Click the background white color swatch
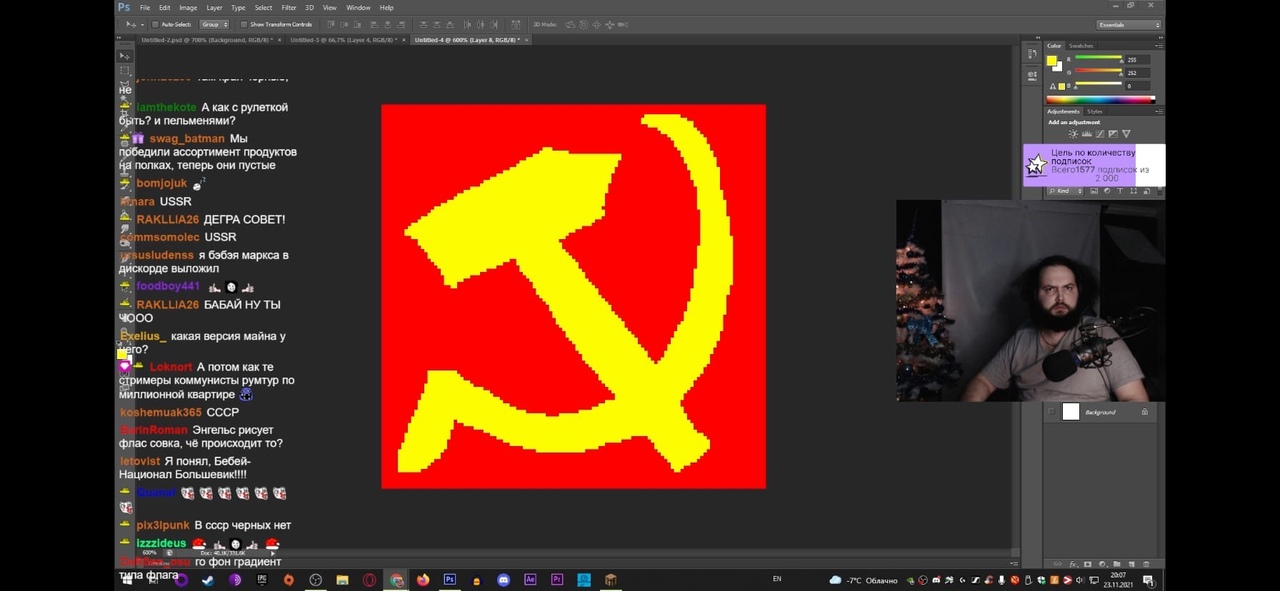 tap(1059, 67)
